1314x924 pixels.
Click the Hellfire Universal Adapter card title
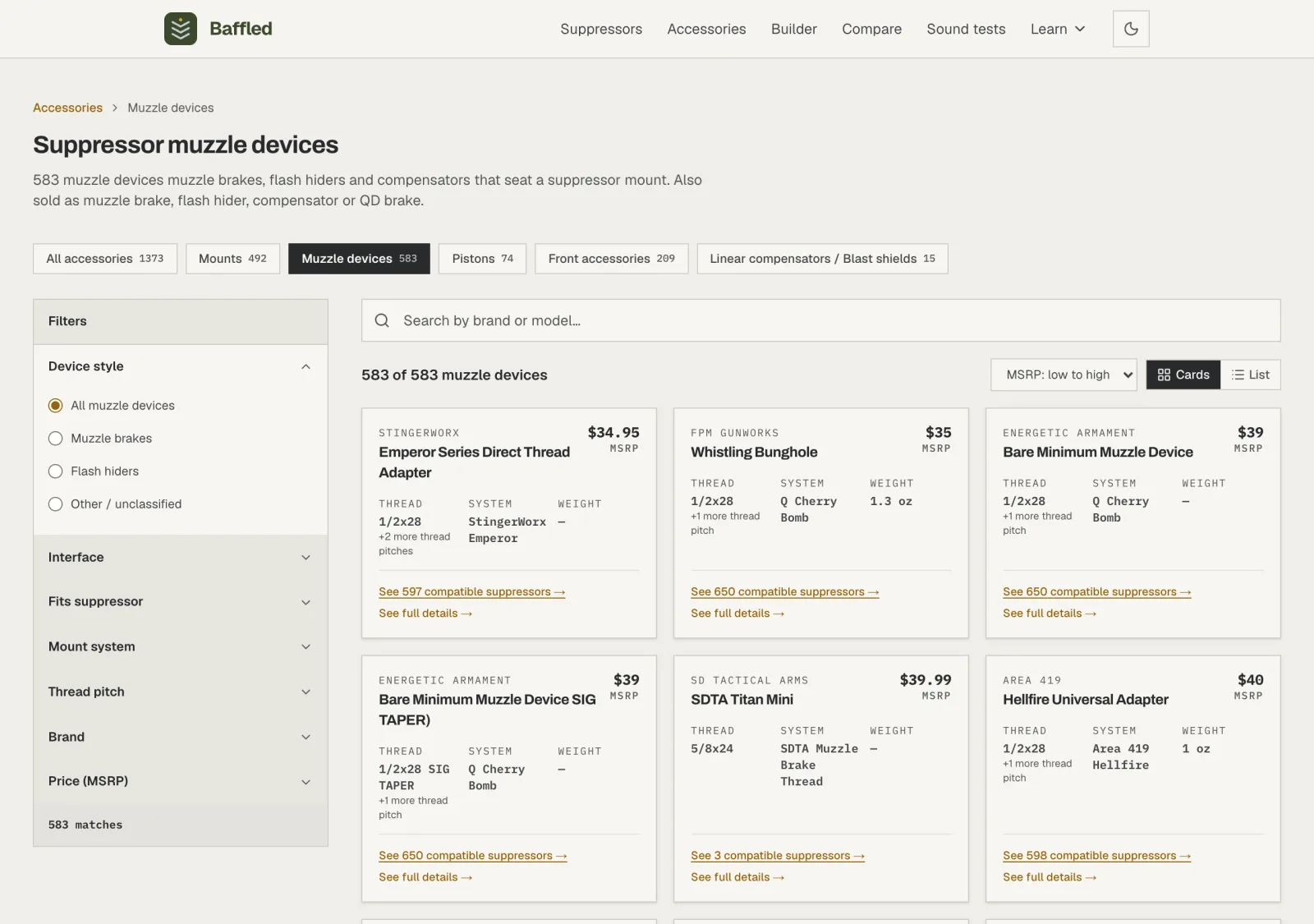1085,700
